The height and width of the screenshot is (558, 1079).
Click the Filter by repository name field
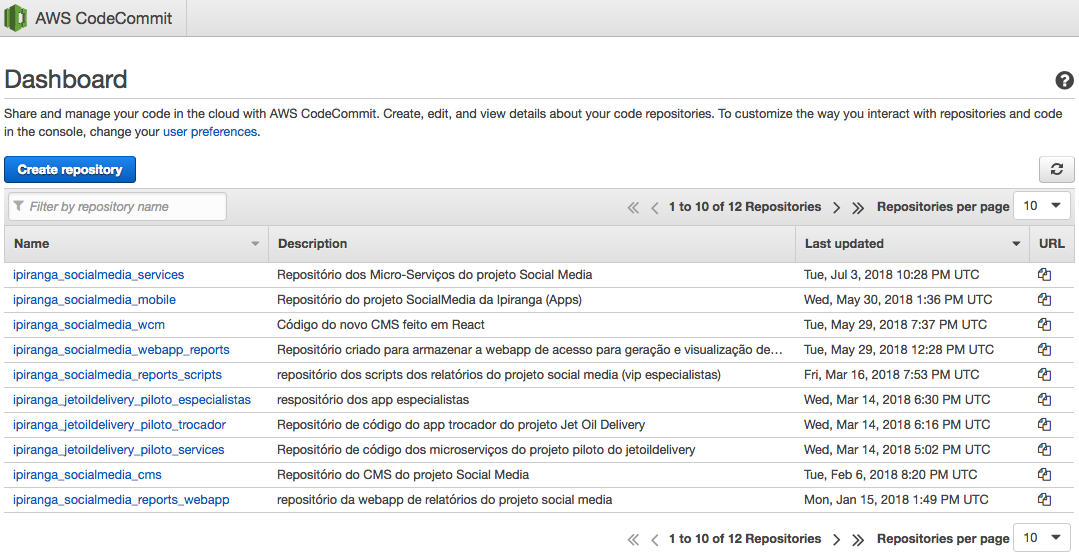[x=118, y=207]
